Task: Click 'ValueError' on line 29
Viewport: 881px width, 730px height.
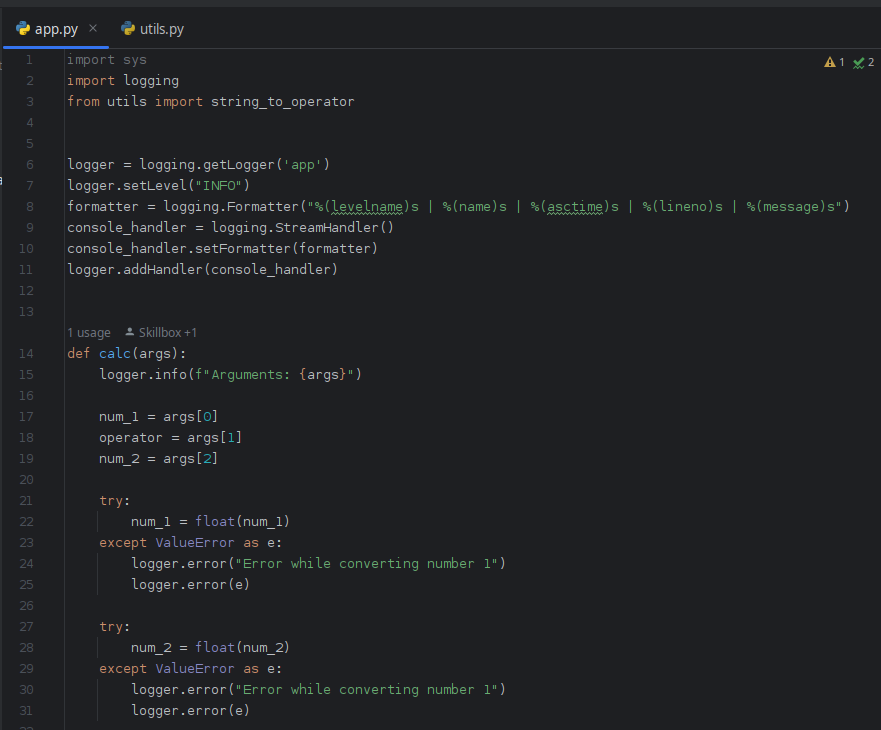Action: [195, 669]
